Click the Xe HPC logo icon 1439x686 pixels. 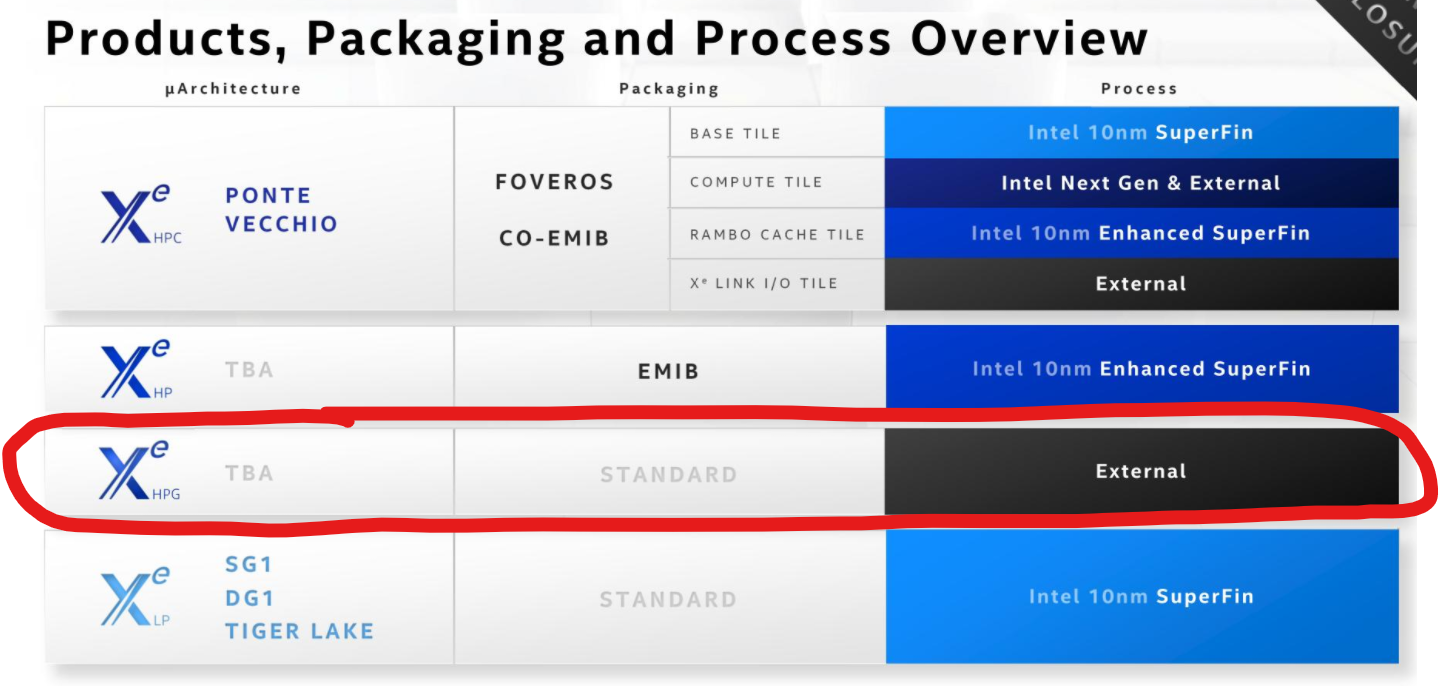tap(141, 210)
